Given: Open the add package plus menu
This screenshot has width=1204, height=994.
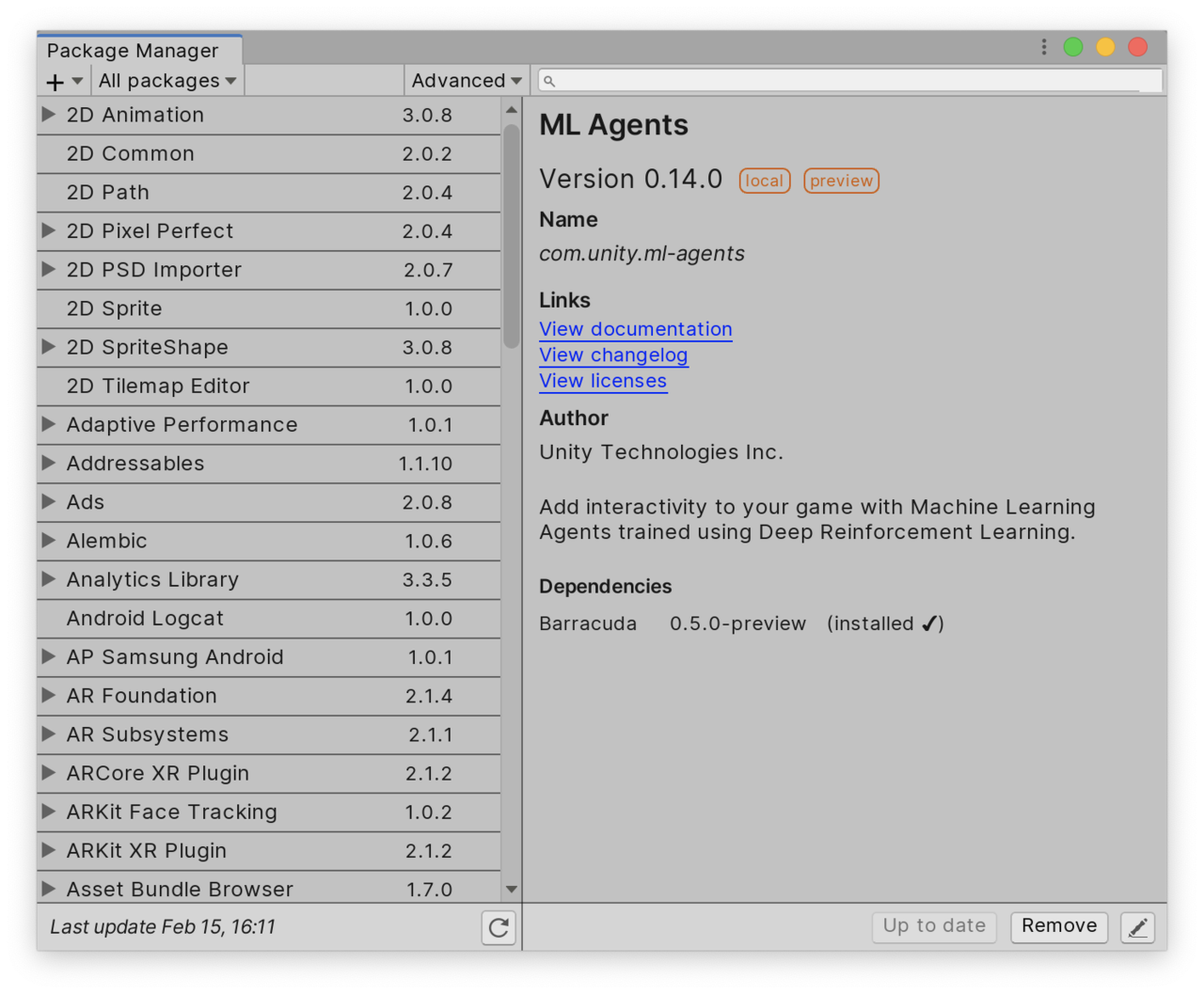Looking at the screenshot, I should 62,81.
